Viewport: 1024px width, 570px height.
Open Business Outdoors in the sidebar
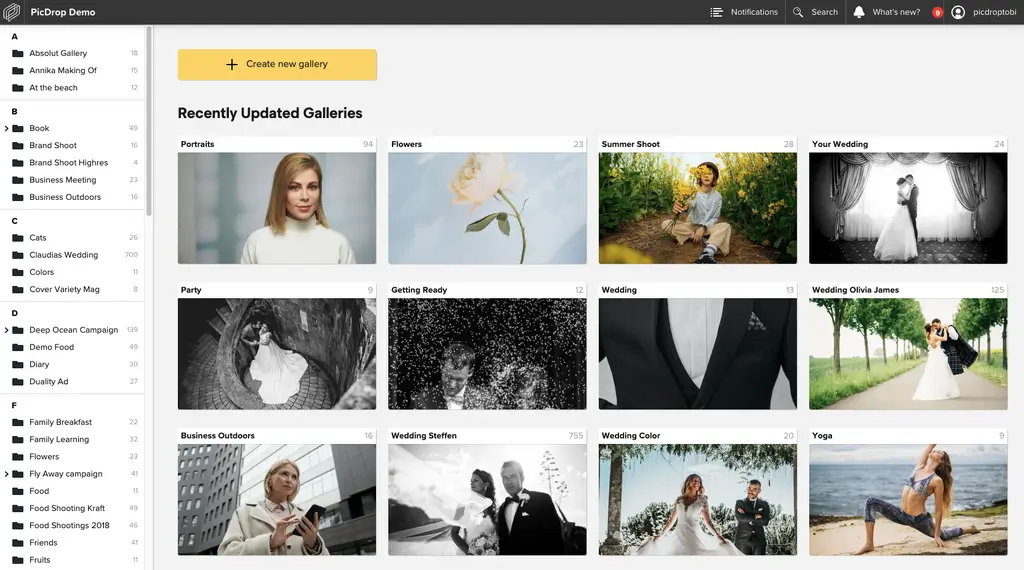(65, 197)
